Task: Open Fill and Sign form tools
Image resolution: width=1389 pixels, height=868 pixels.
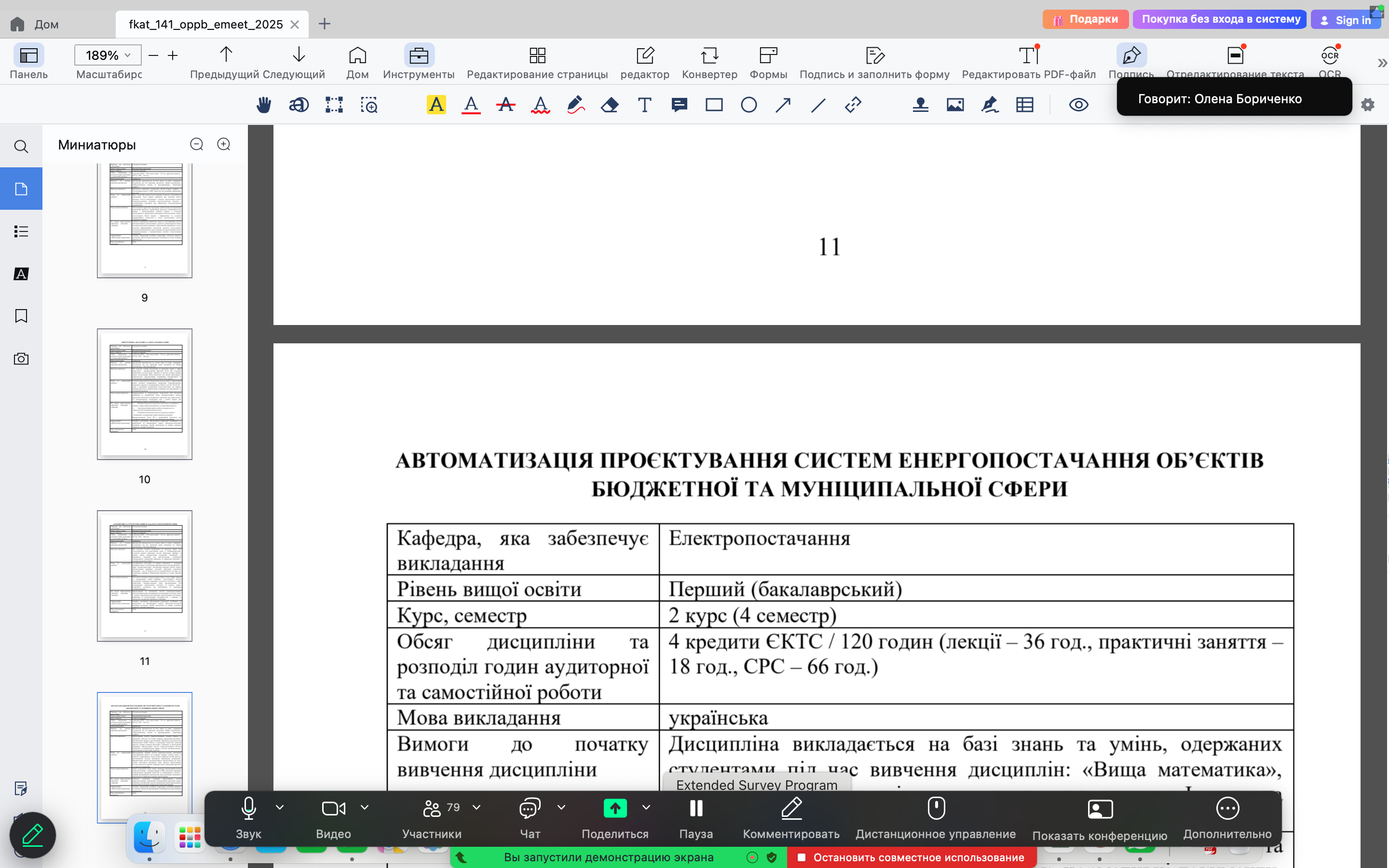Action: tap(874, 61)
